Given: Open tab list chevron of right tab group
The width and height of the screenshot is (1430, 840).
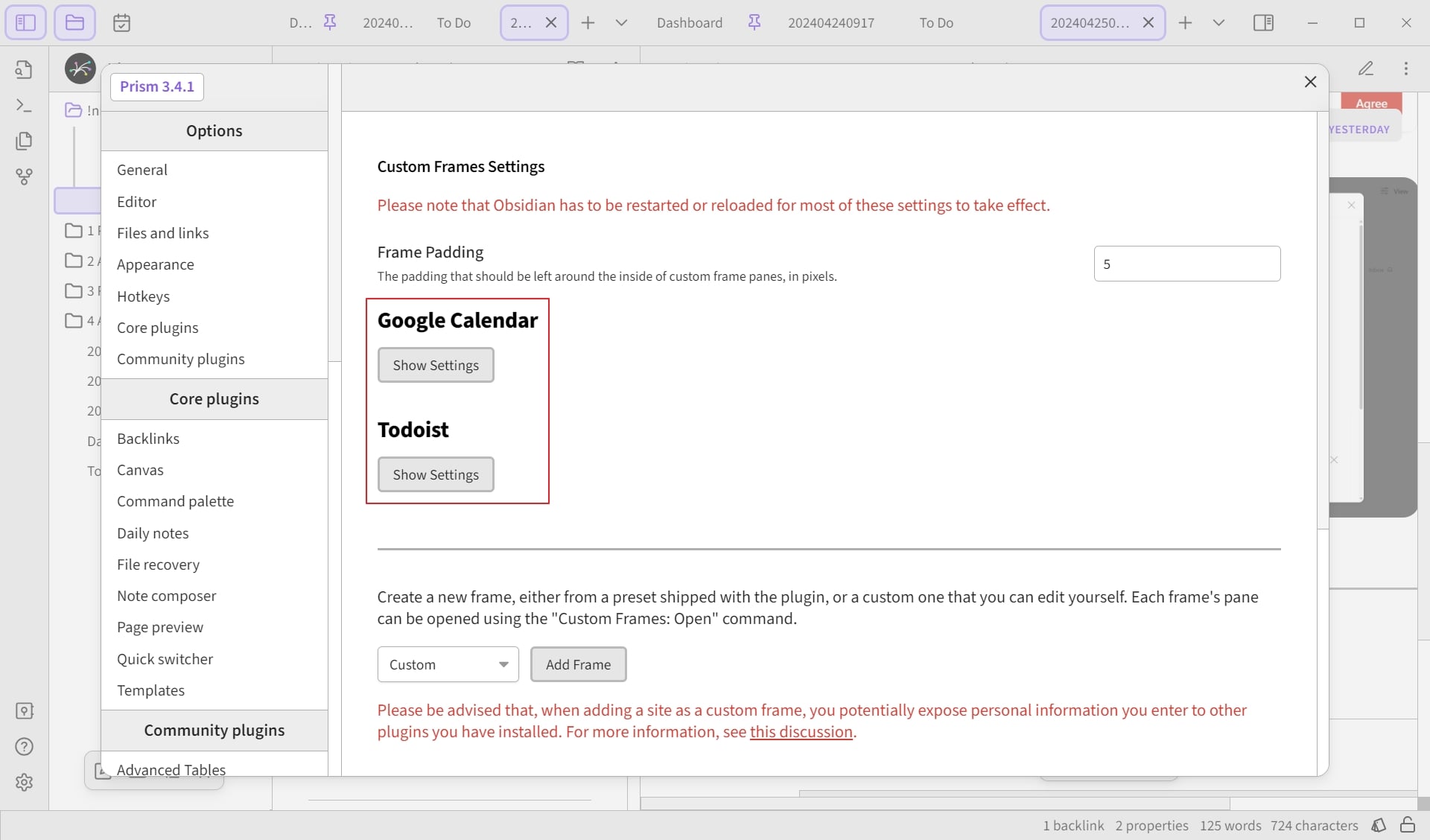Looking at the screenshot, I should (x=1218, y=22).
